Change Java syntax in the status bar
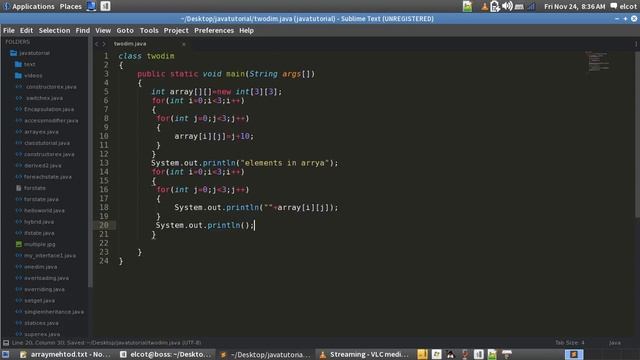Screen dimensions: 640x360 [x=615, y=343]
